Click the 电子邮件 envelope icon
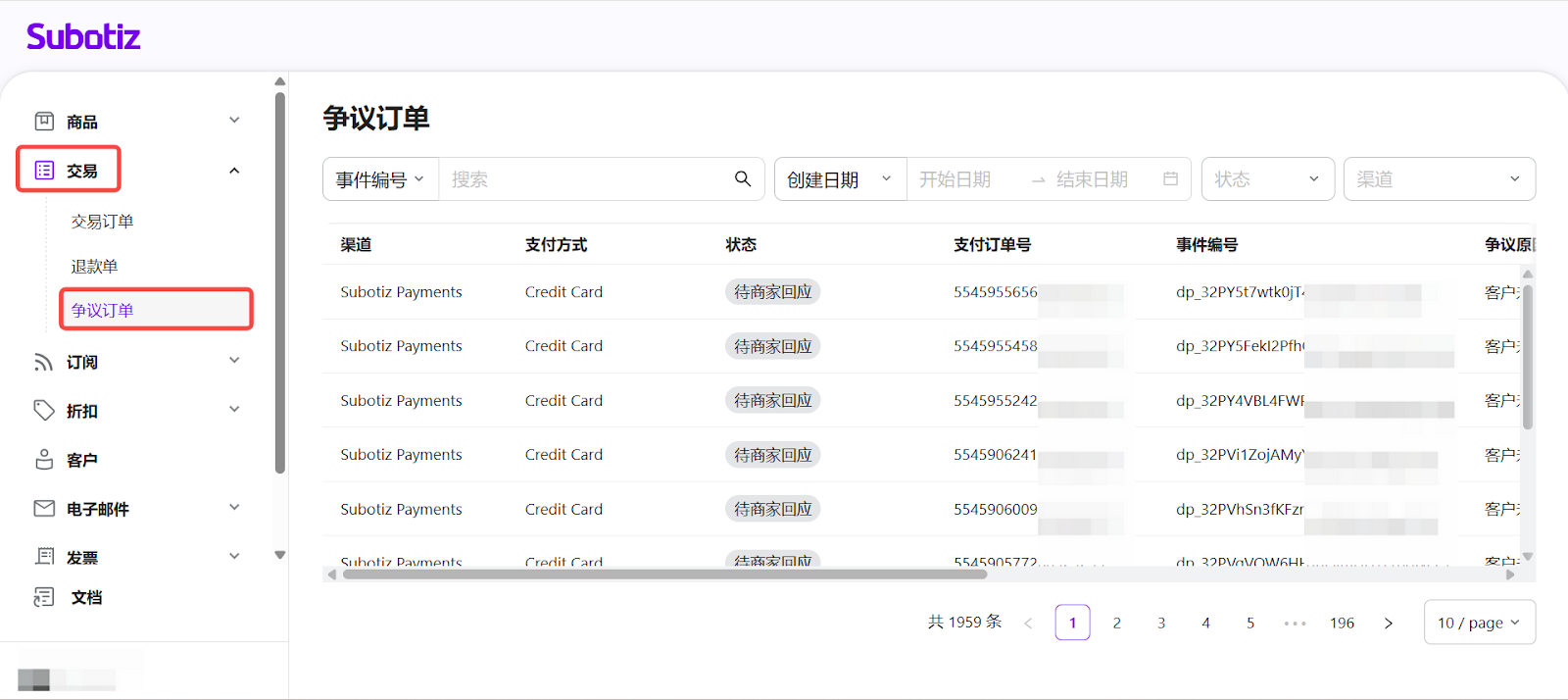1568x700 pixels. (x=44, y=508)
